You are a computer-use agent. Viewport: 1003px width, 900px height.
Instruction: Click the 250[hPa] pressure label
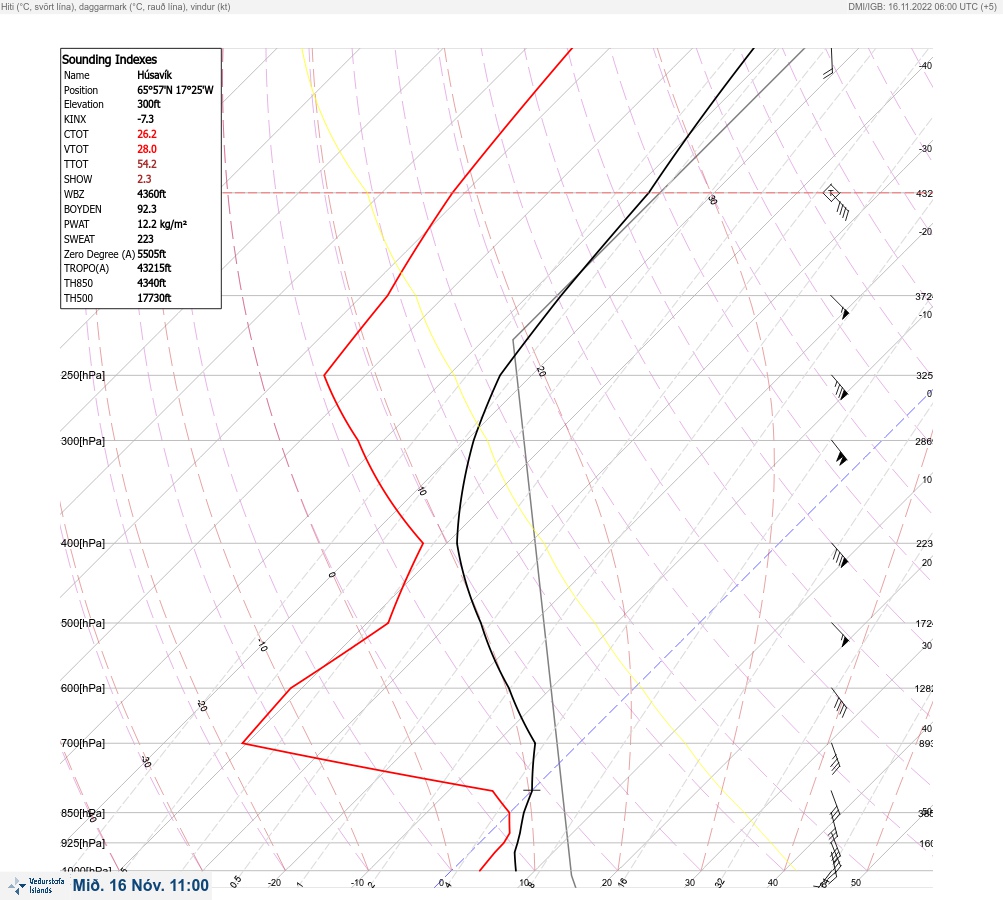point(83,375)
